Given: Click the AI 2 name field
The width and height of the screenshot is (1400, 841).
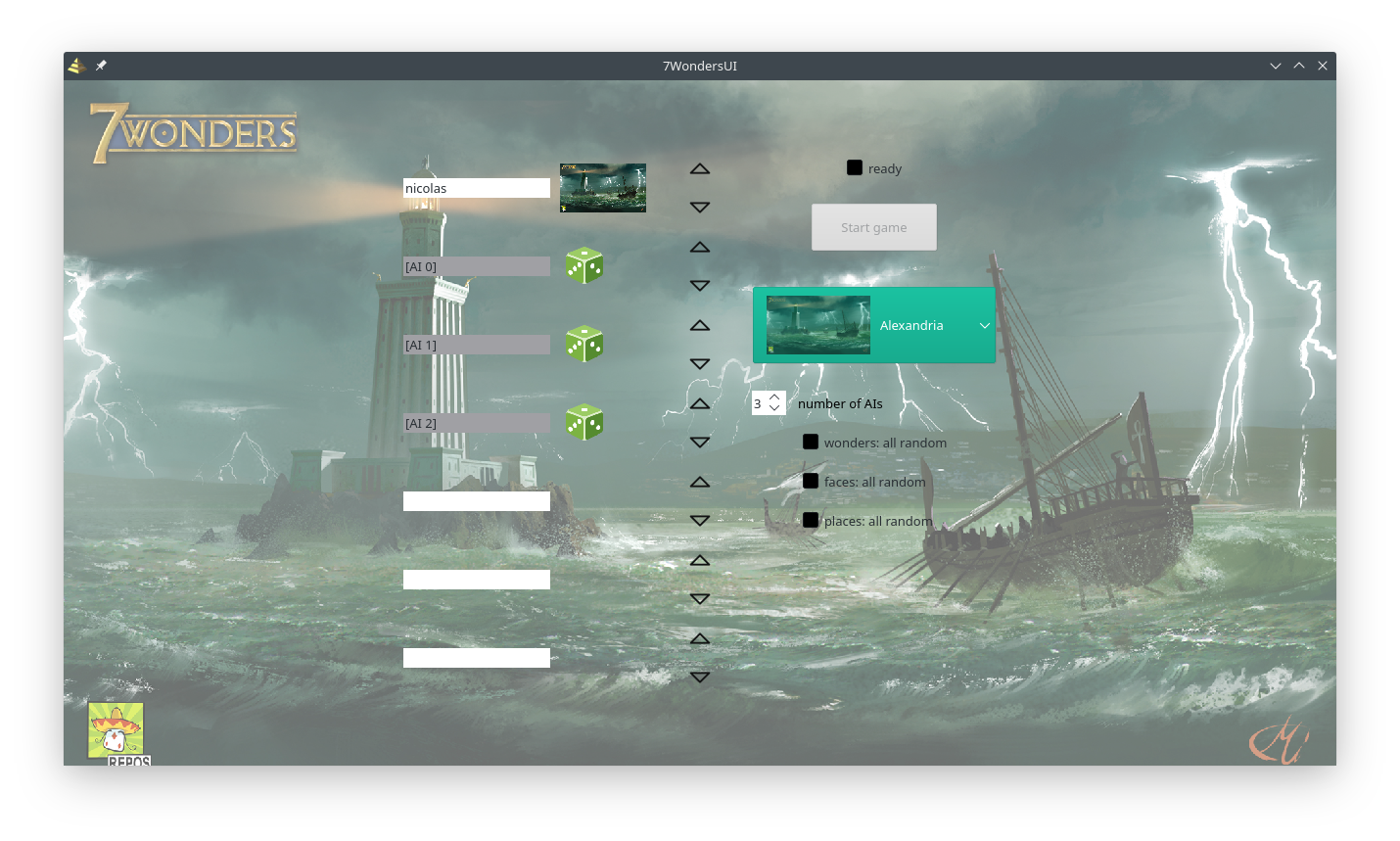Looking at the screenshot, I should (477, 423).
